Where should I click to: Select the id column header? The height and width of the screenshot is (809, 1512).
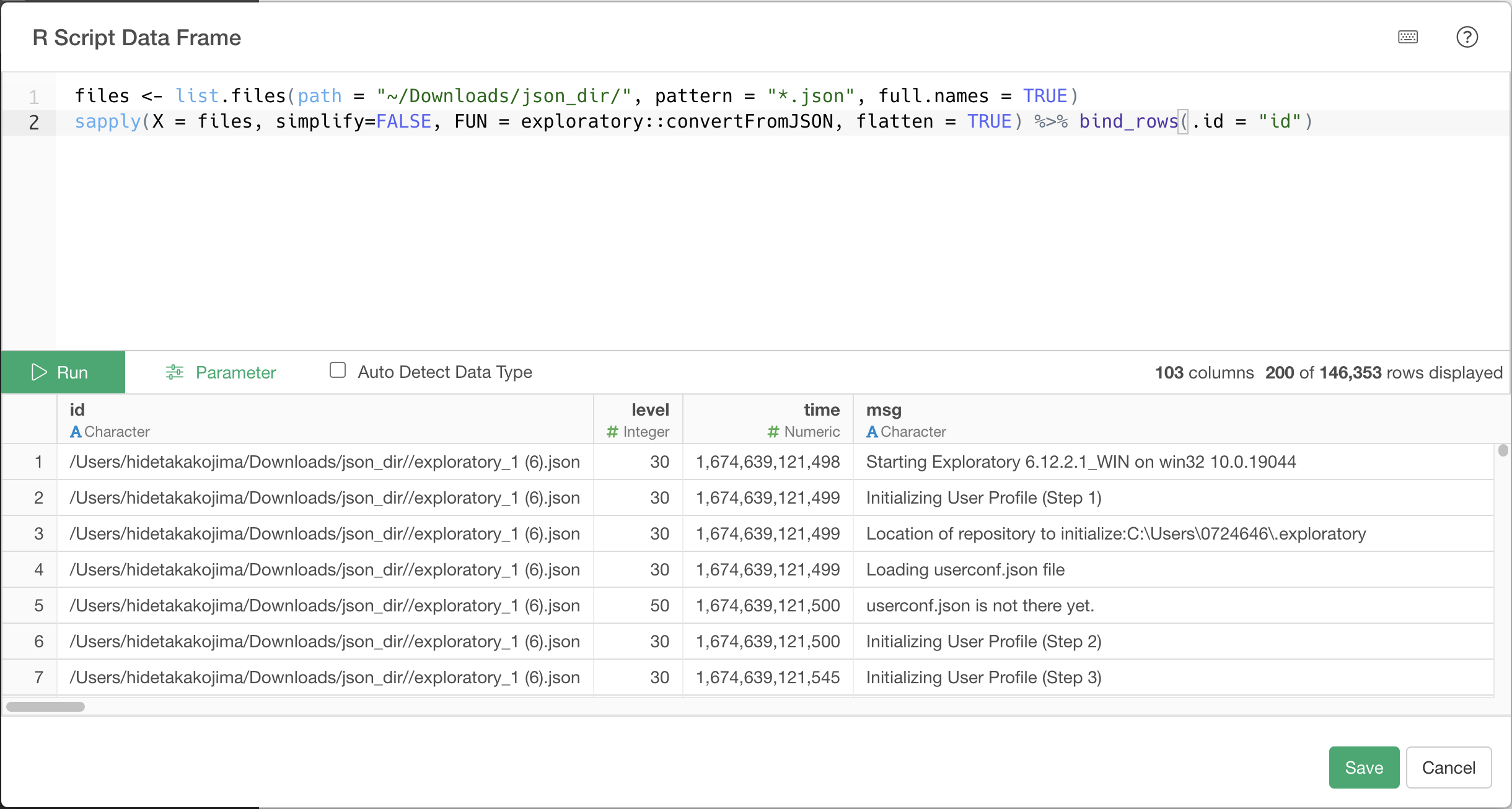pos(77,410)
